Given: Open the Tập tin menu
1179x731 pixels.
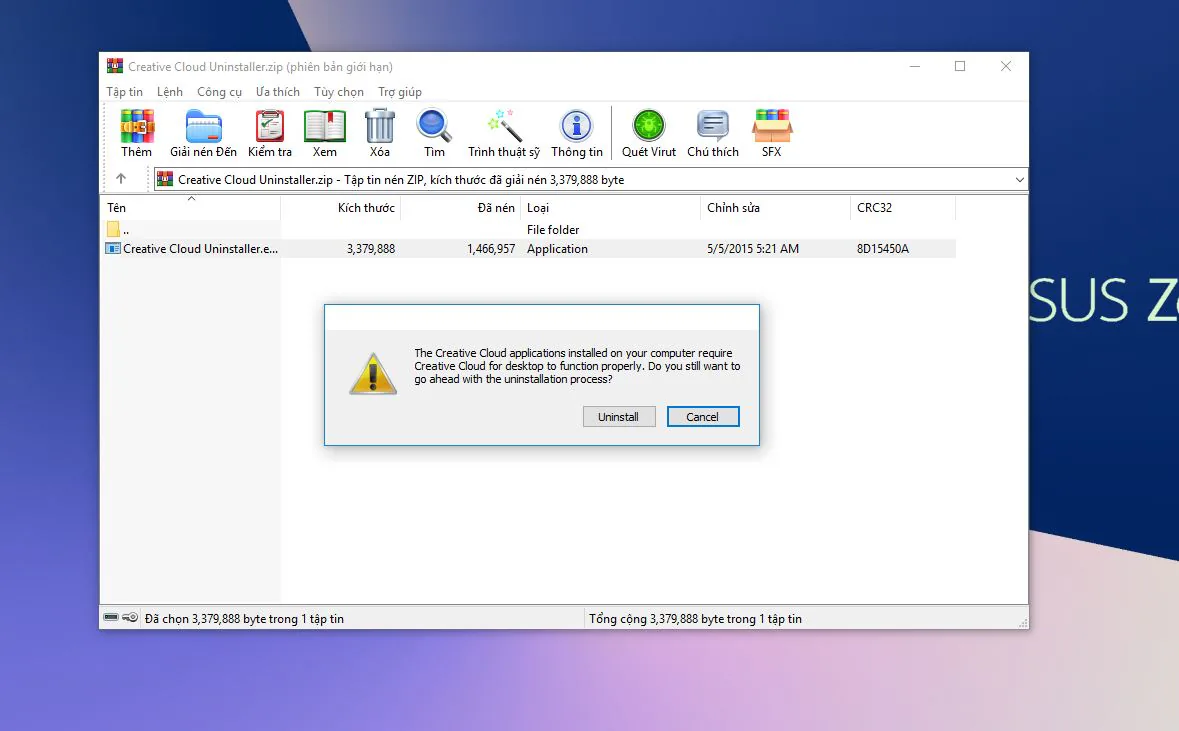Looking at the screenshot, I should tap(124, 92).
